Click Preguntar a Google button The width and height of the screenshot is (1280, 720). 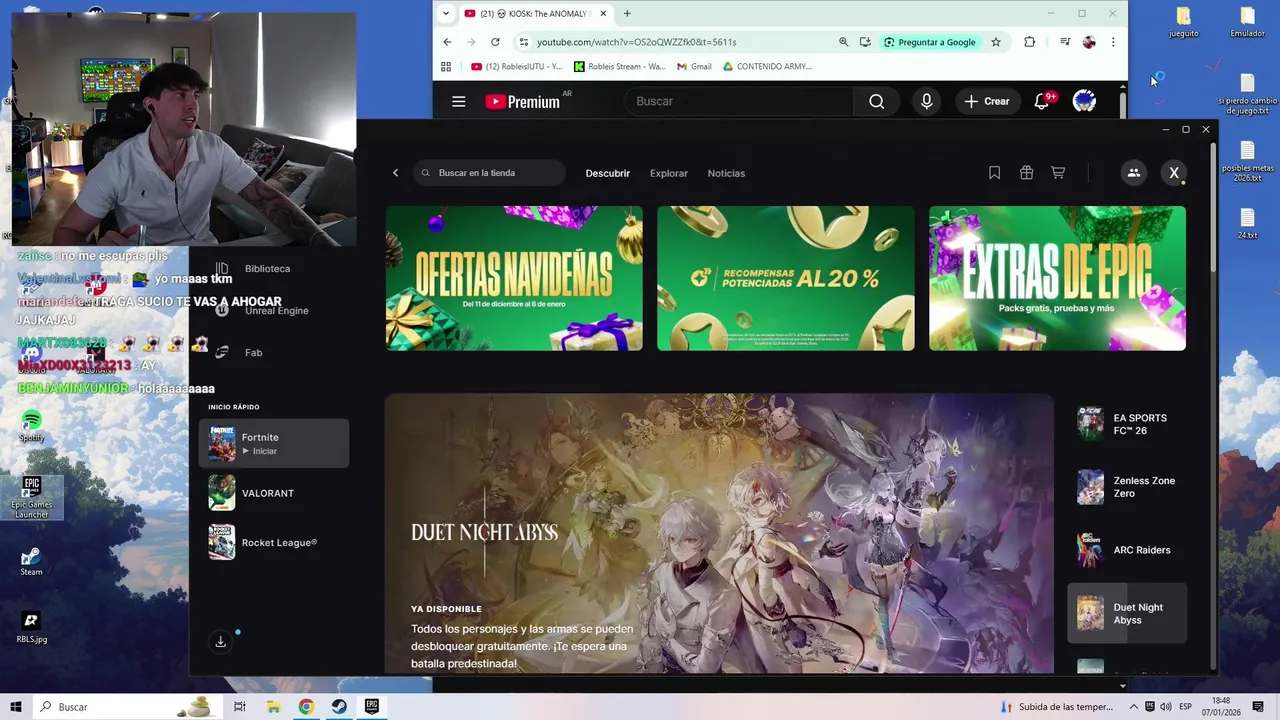[929, 42]
